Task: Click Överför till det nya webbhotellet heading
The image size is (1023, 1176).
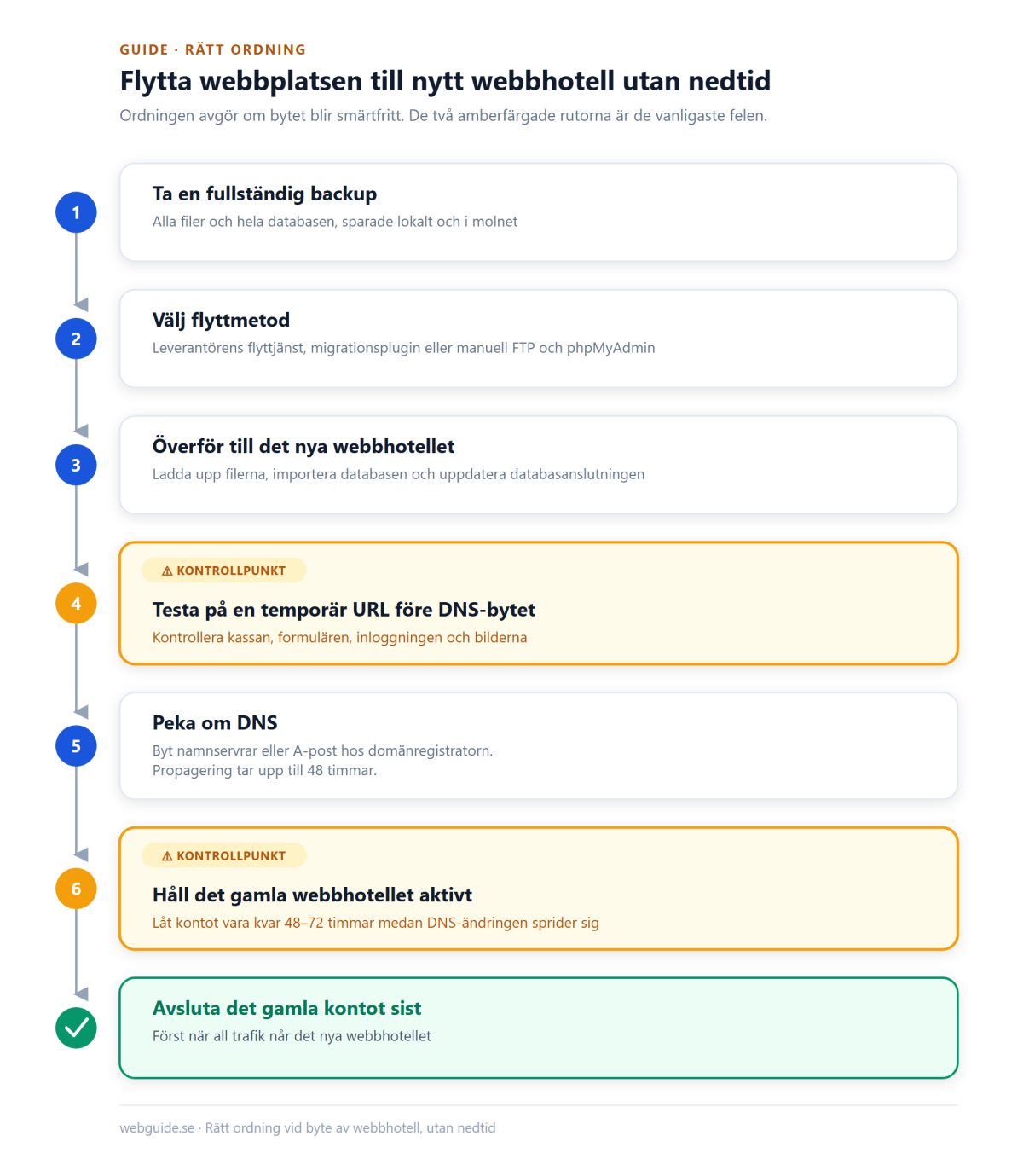Action: (x=303, y=446)
